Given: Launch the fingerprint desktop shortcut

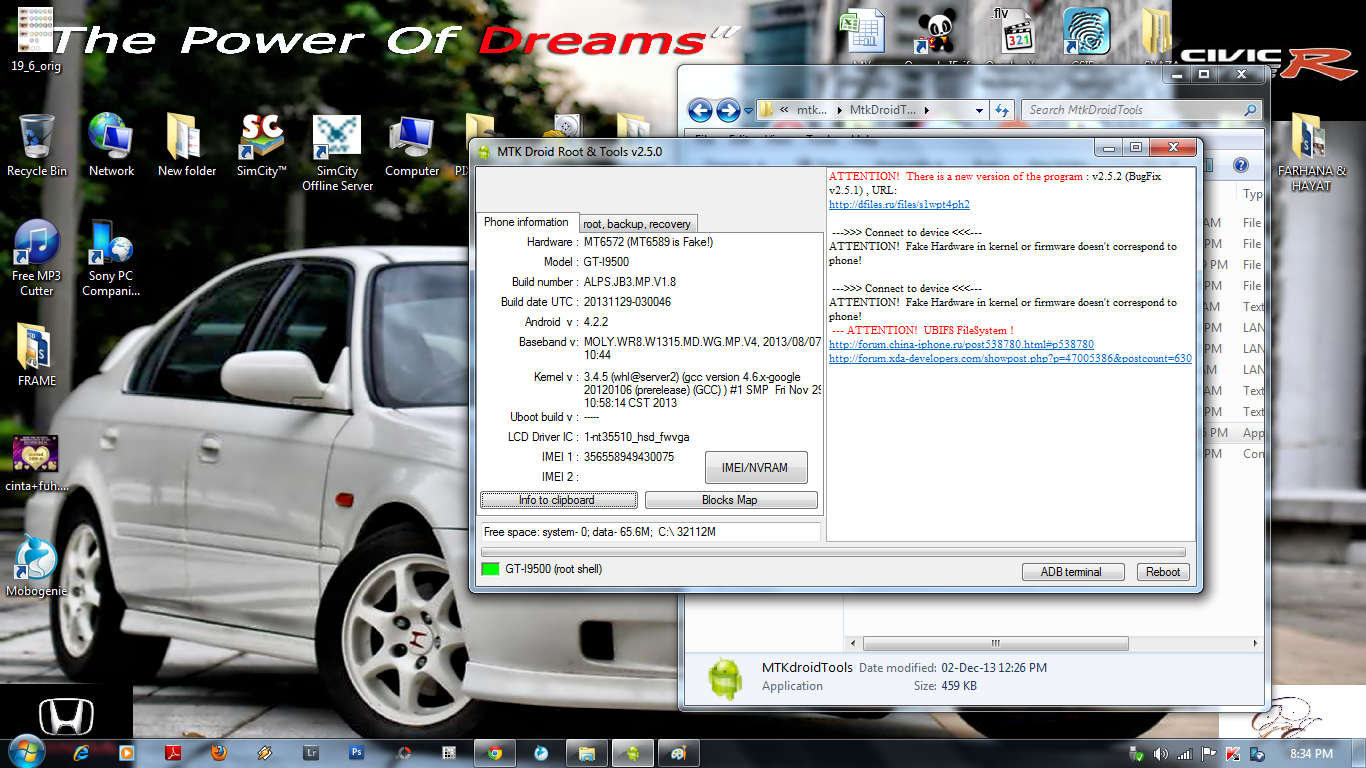Looking at the screenshot, I should pos(1086,31).
